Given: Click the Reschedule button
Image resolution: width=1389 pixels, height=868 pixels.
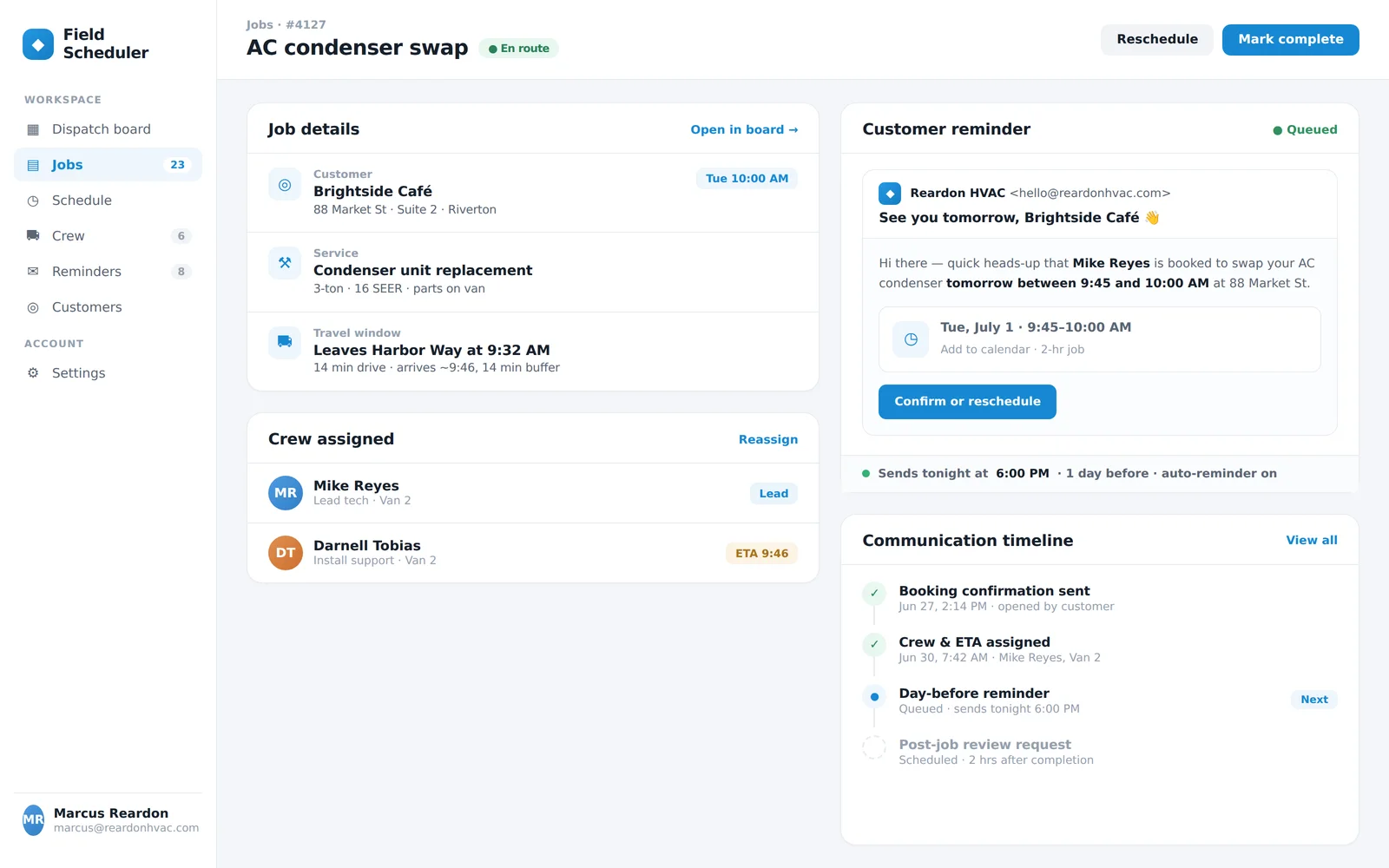Looking at the screenshot, I should click(1157, 40).
